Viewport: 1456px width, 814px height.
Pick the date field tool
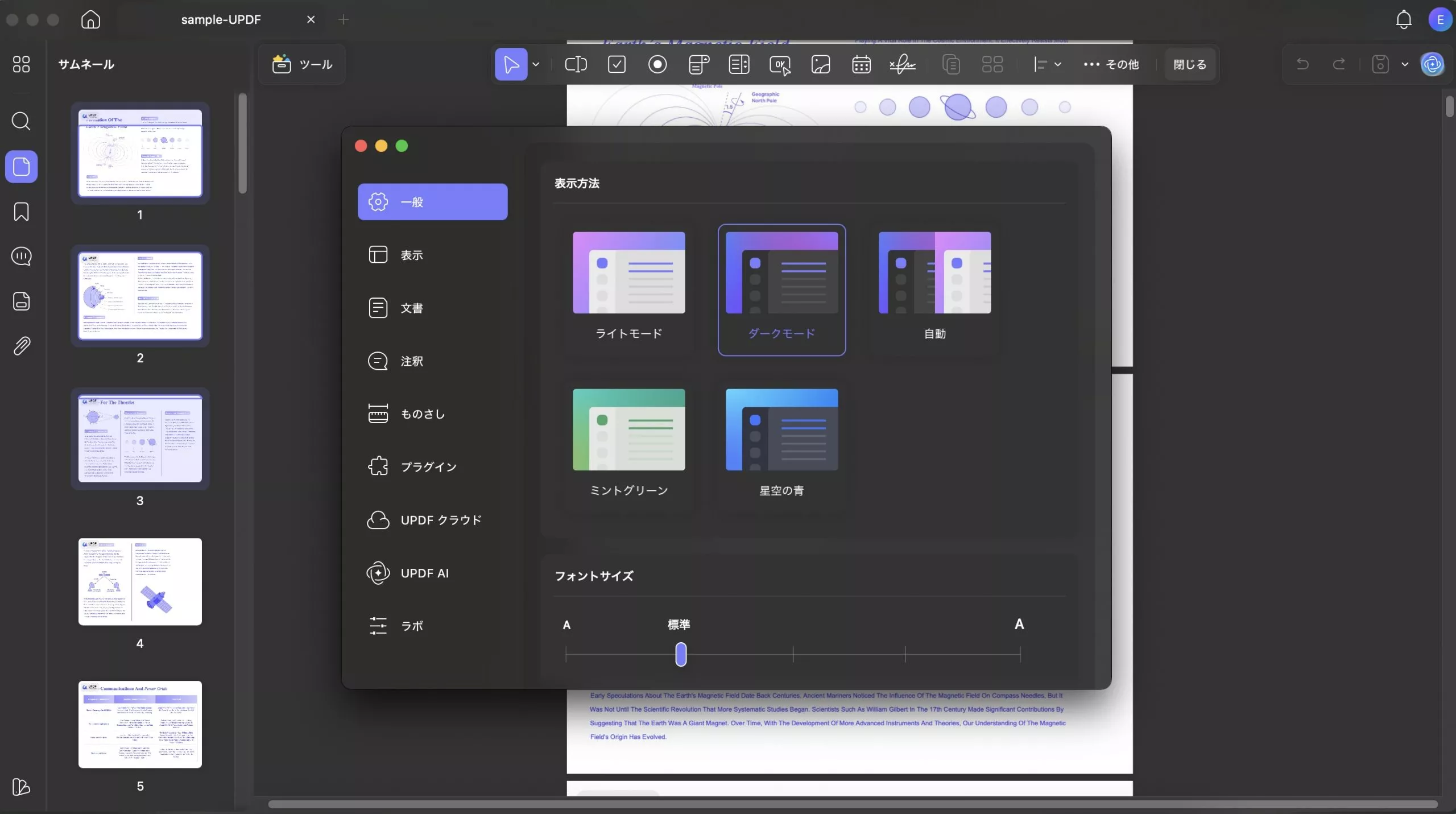[x=861, y=64]
